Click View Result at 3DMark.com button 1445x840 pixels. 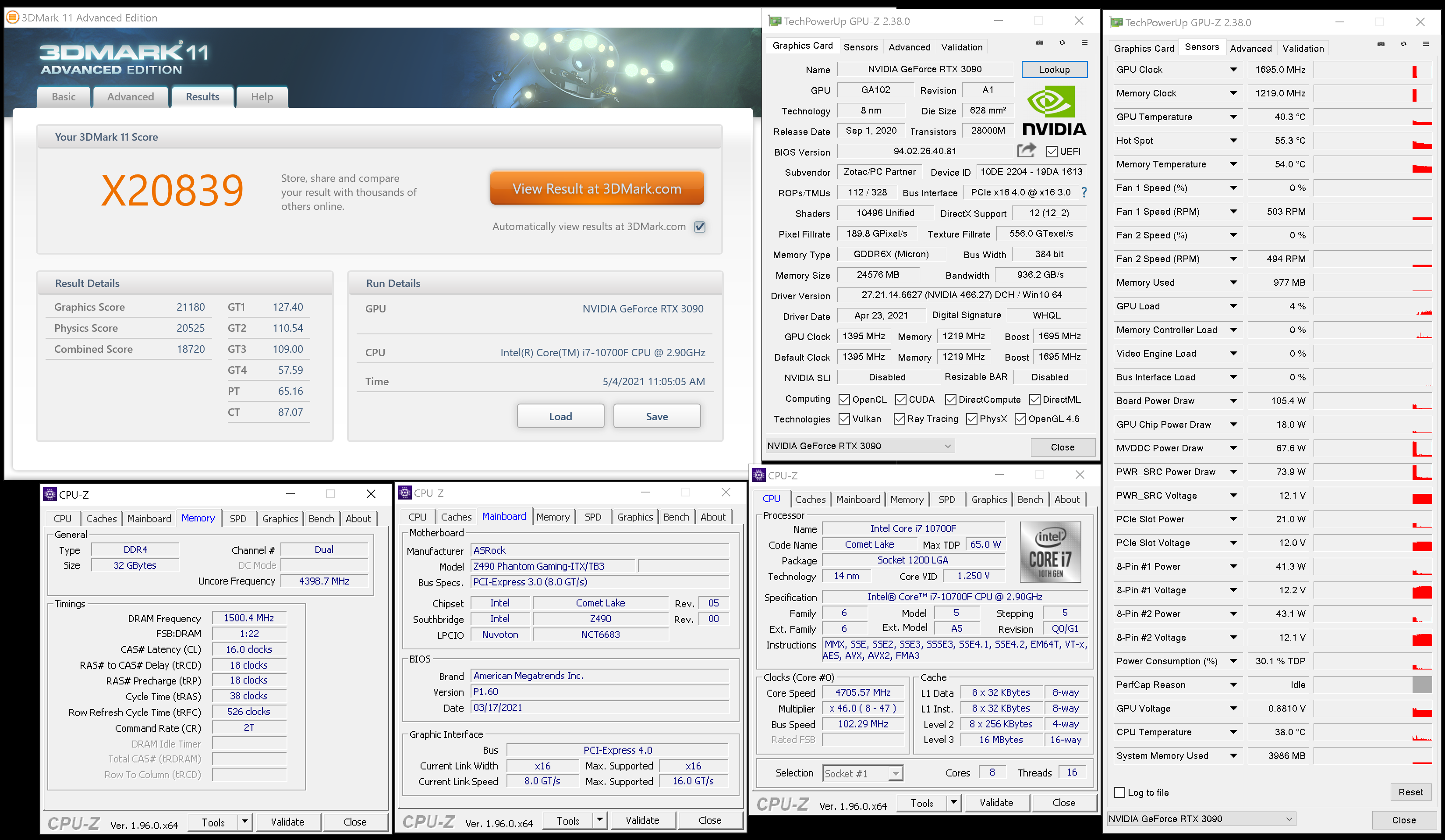point(597,189)
